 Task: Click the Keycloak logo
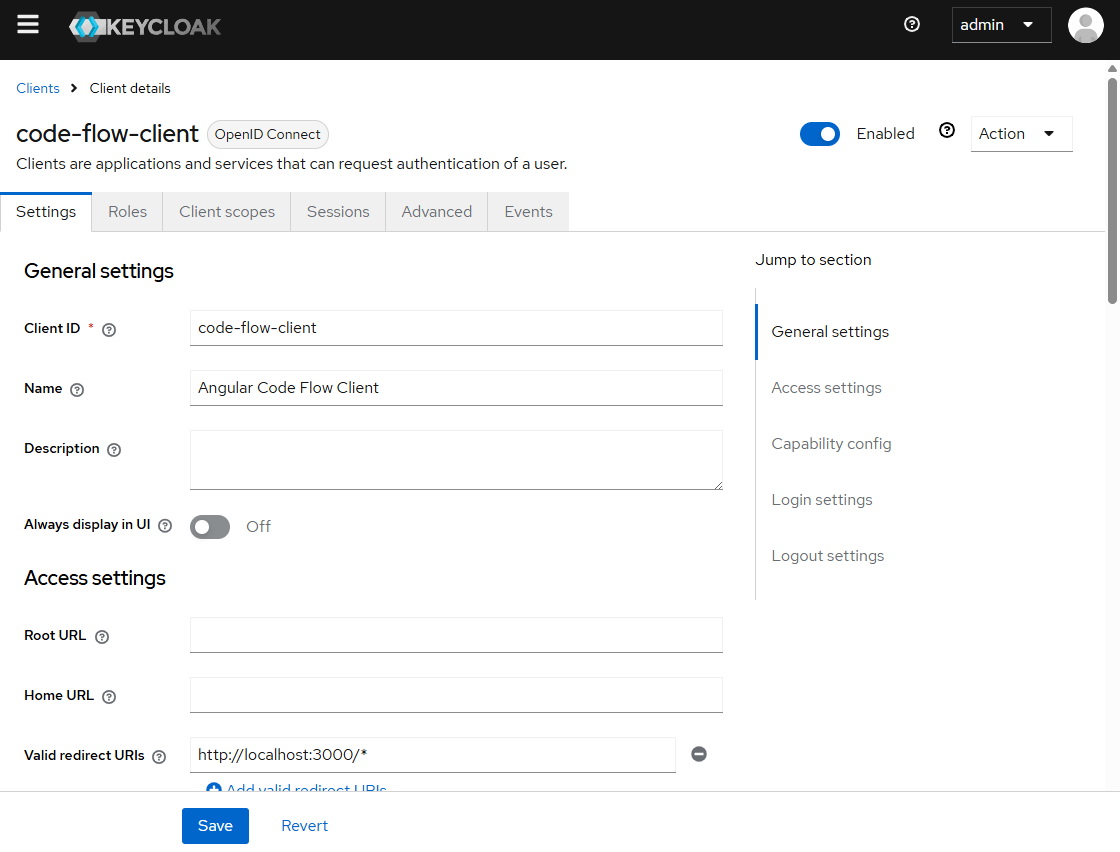(x=145, y=27)
